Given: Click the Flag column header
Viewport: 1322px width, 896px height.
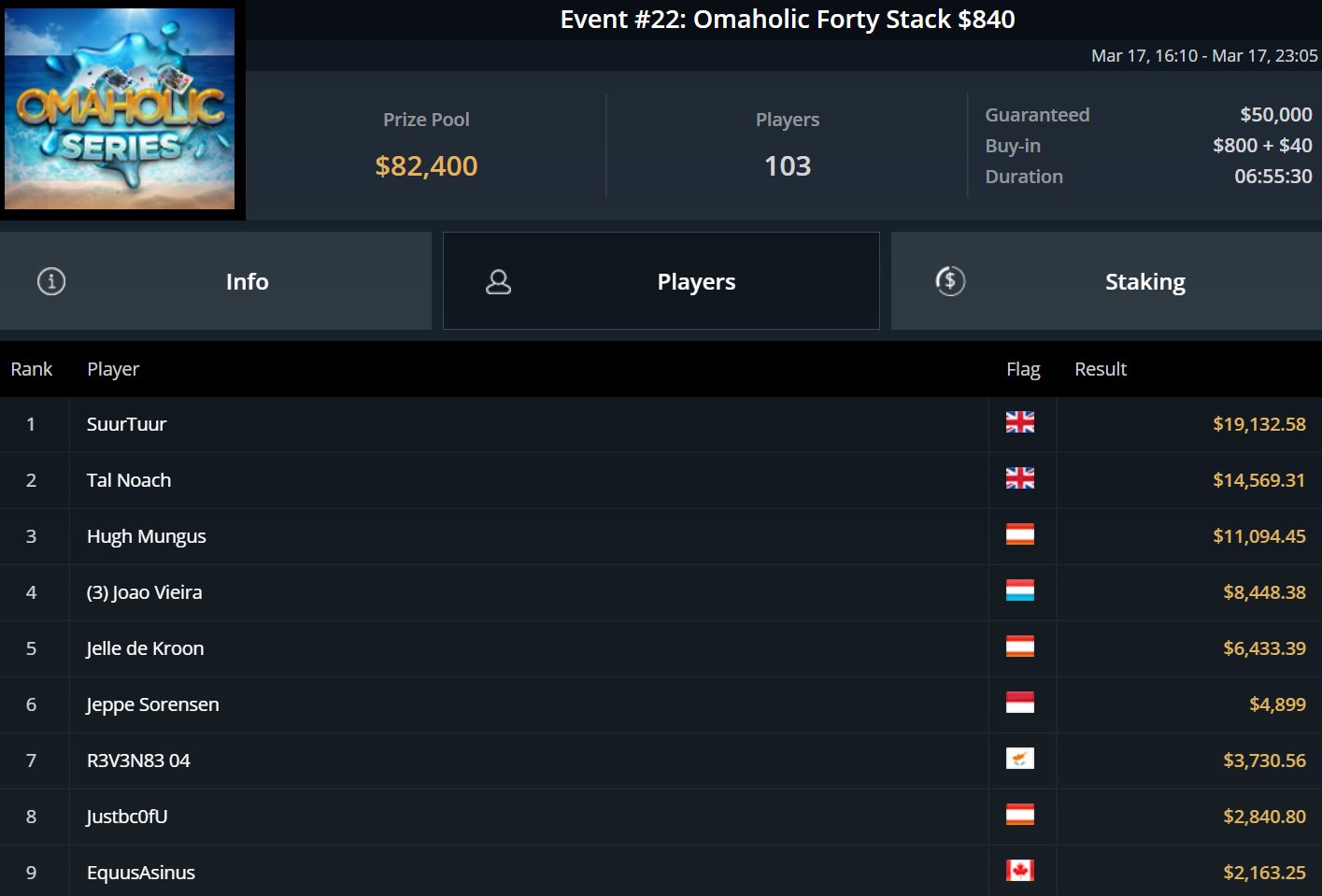Looking at the screenshot, I should click(1023, 369).
